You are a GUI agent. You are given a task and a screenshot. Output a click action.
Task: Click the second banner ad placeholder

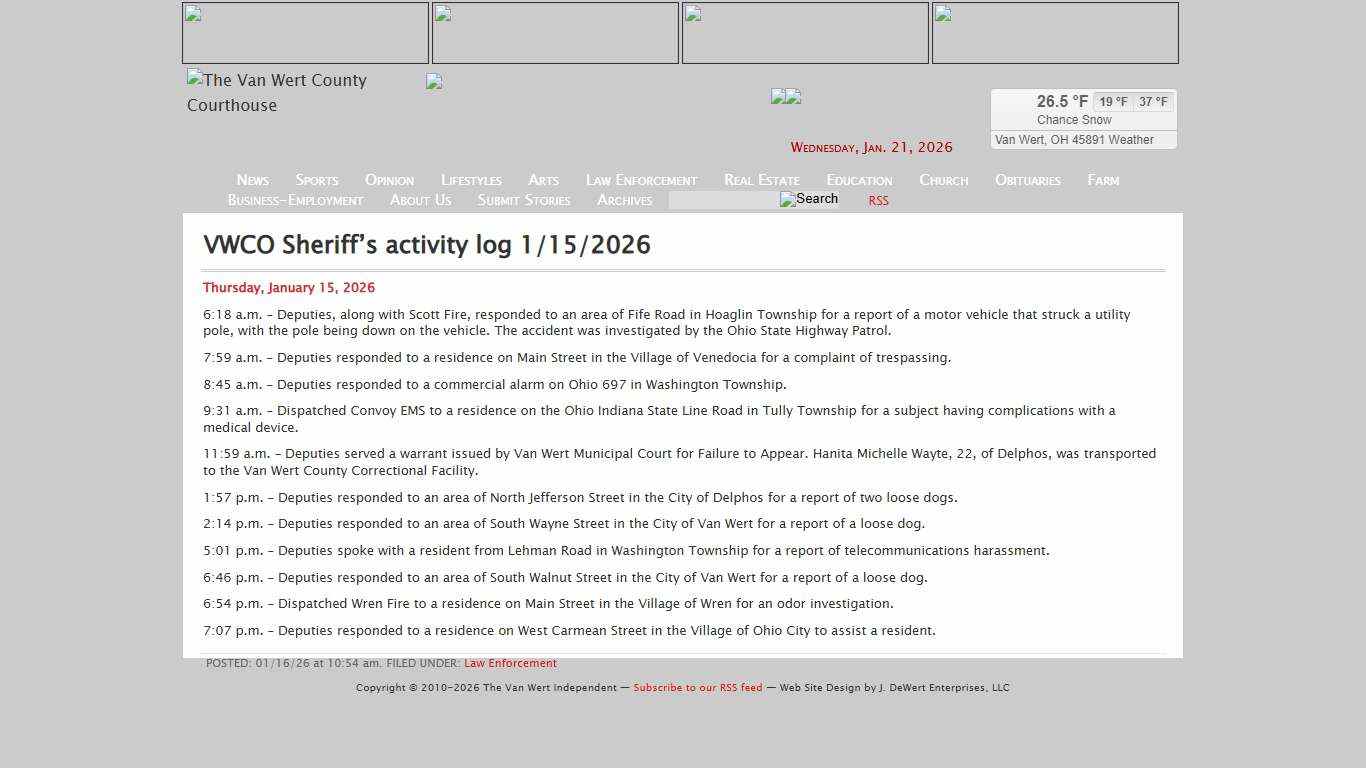tap(555, 32)
